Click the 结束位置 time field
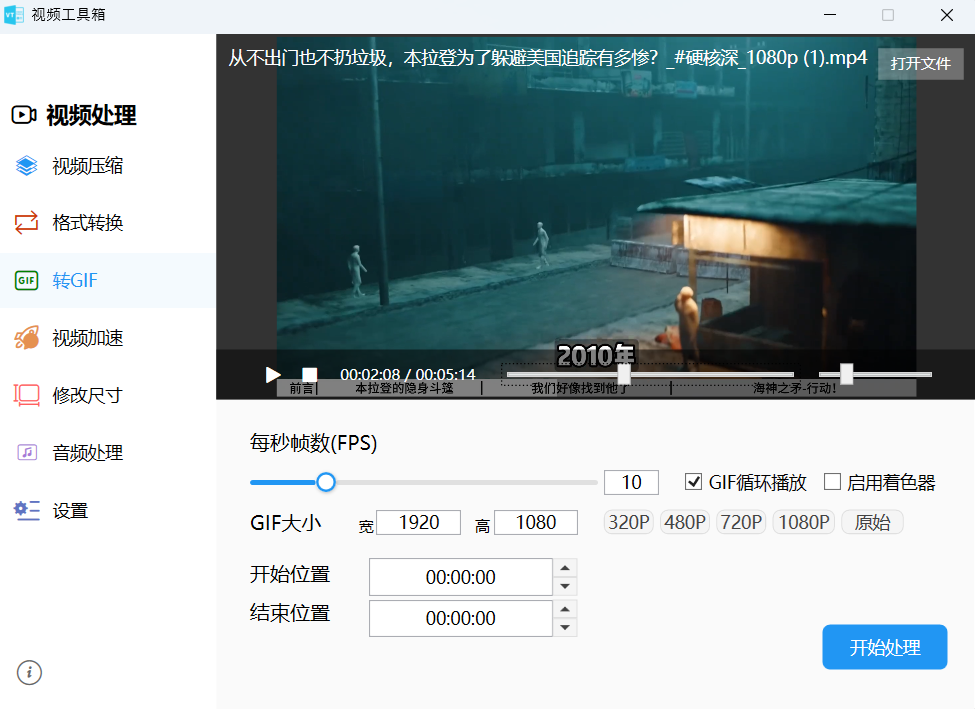Screen dimensions: 975x709 (x=461, y=618)
